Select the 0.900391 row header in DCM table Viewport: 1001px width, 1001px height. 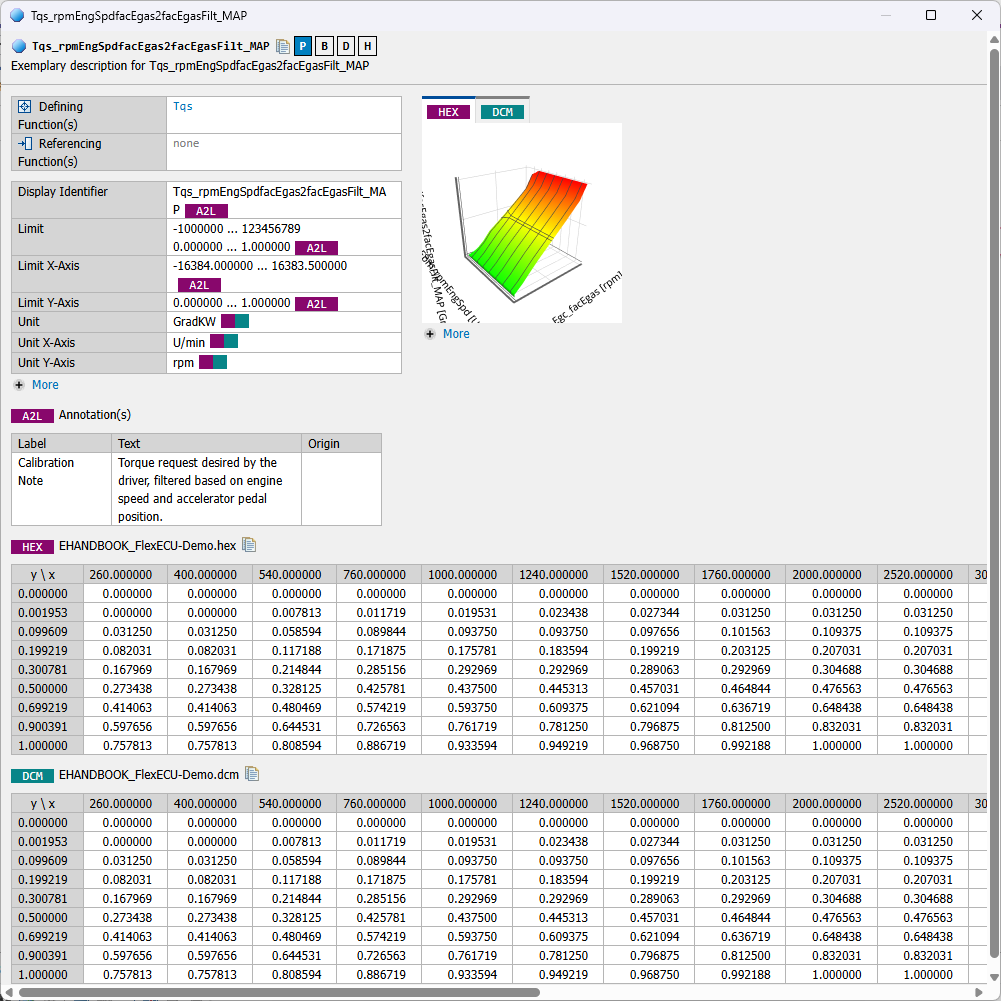point(47,956)
